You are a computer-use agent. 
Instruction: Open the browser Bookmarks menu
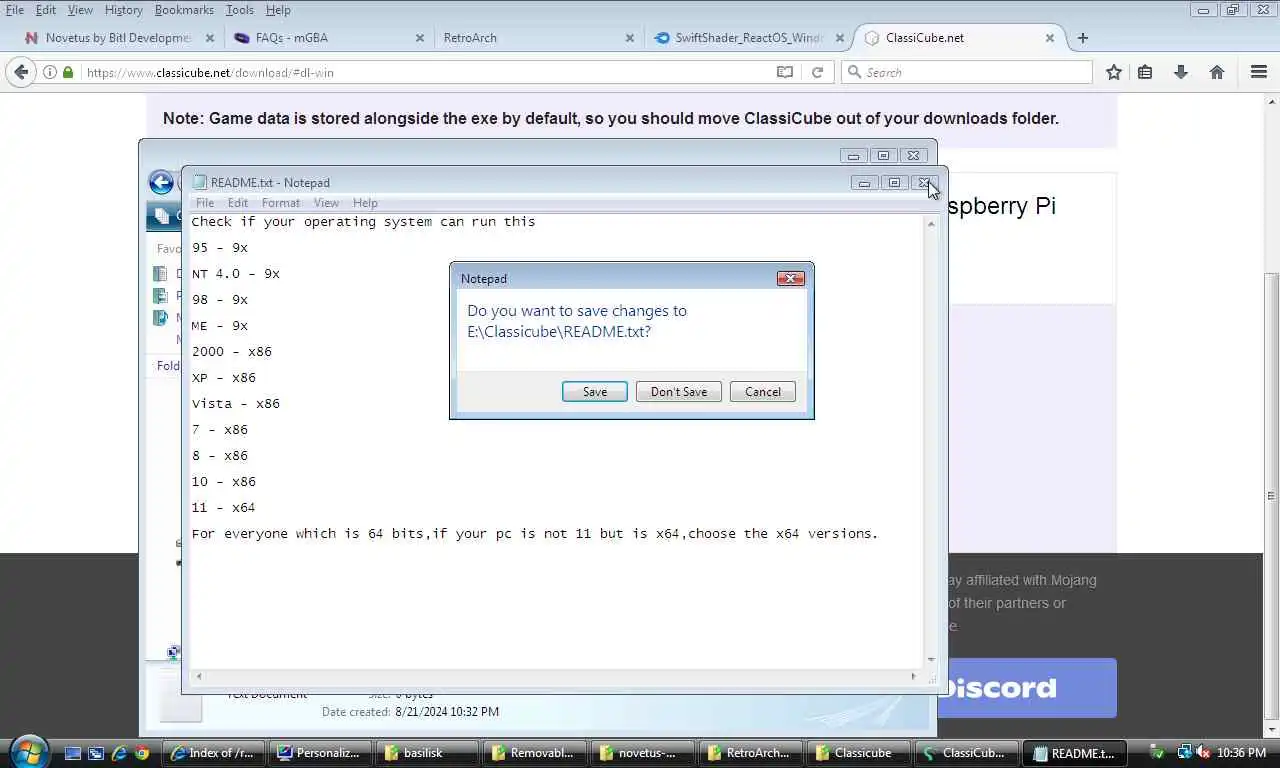pyautogui.click(x=184, y=10)
